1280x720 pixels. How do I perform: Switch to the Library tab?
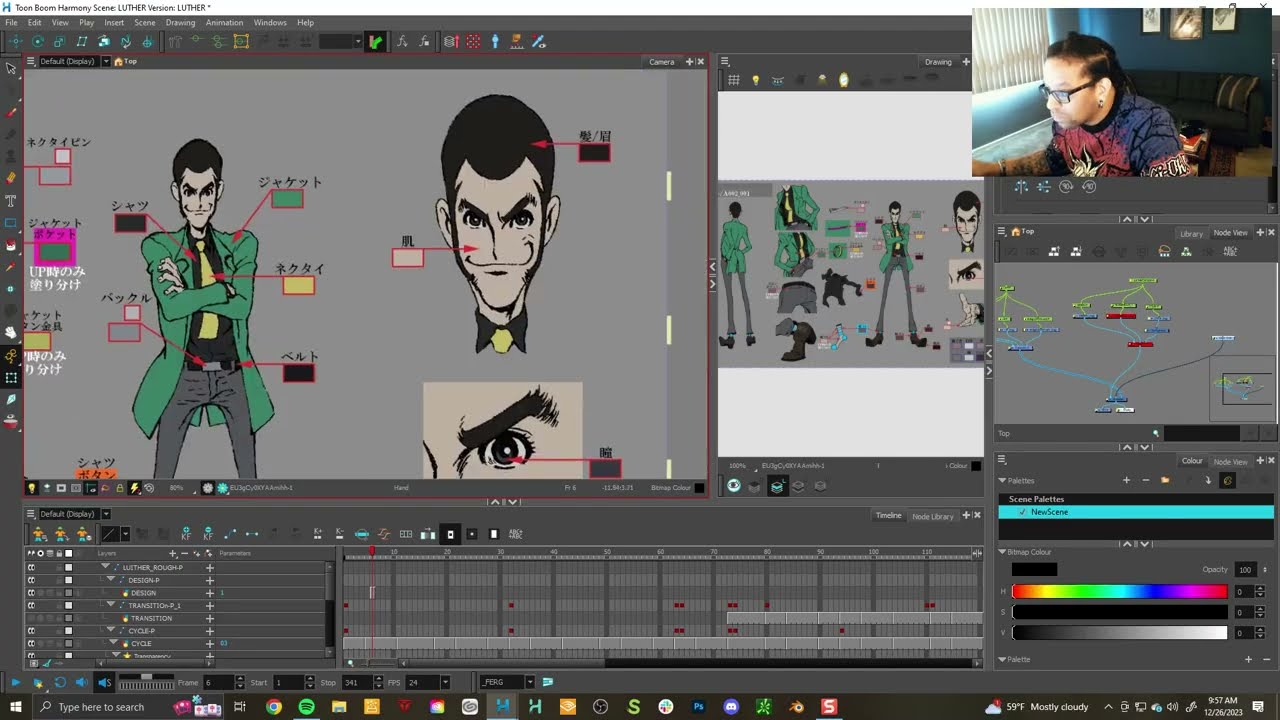1191,233
